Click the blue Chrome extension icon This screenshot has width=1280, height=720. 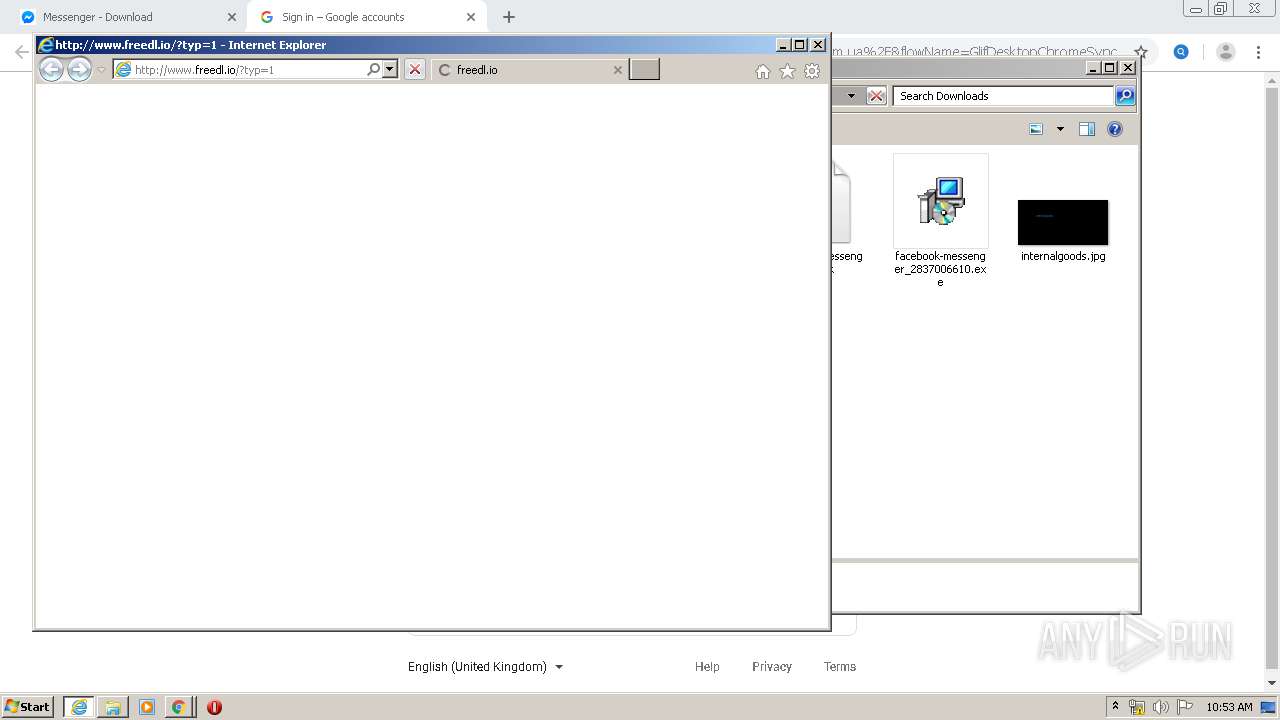[x=1181, y=52]
